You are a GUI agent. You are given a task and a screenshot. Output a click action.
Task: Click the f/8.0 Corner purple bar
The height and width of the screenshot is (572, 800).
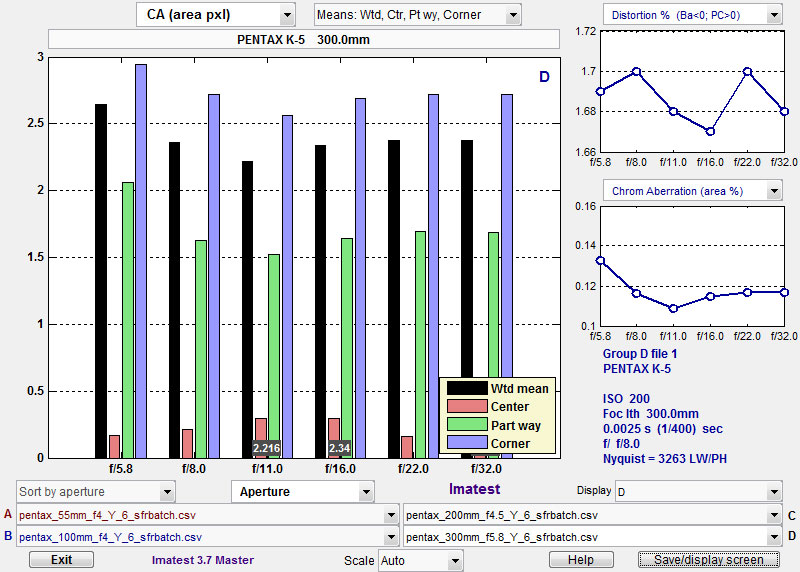(214, 276)
